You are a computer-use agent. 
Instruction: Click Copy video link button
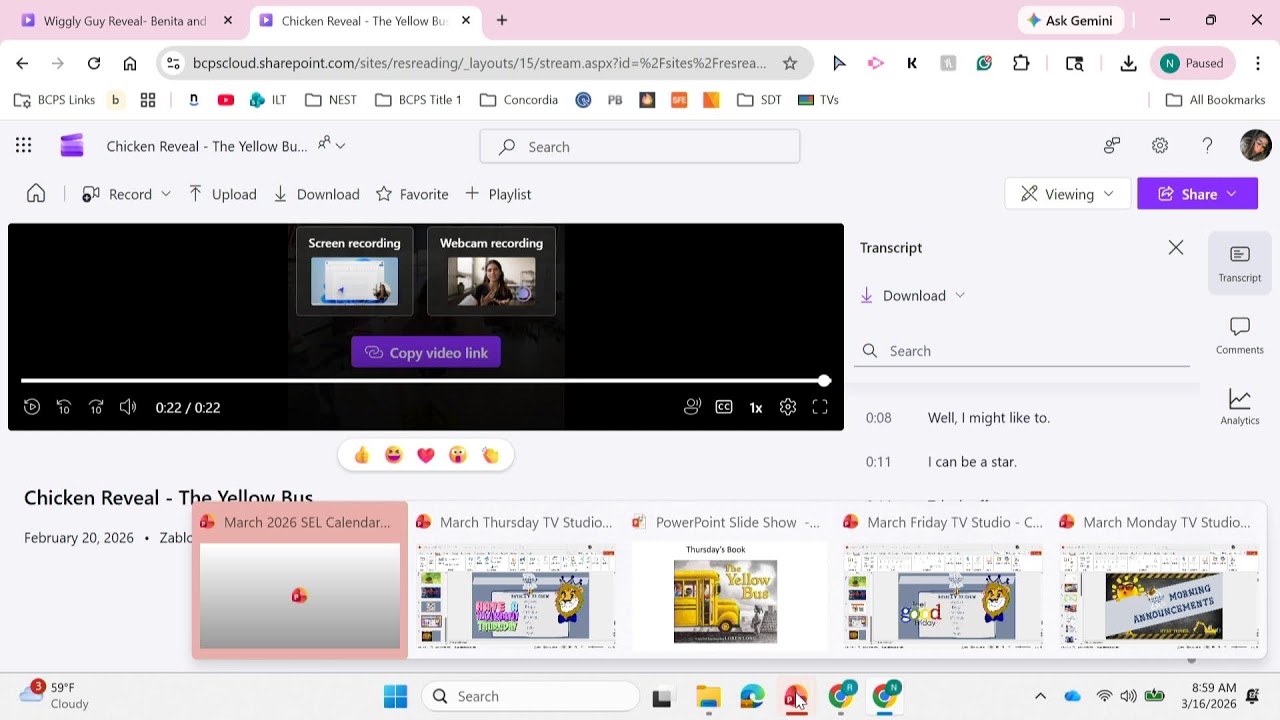(426, 352)
